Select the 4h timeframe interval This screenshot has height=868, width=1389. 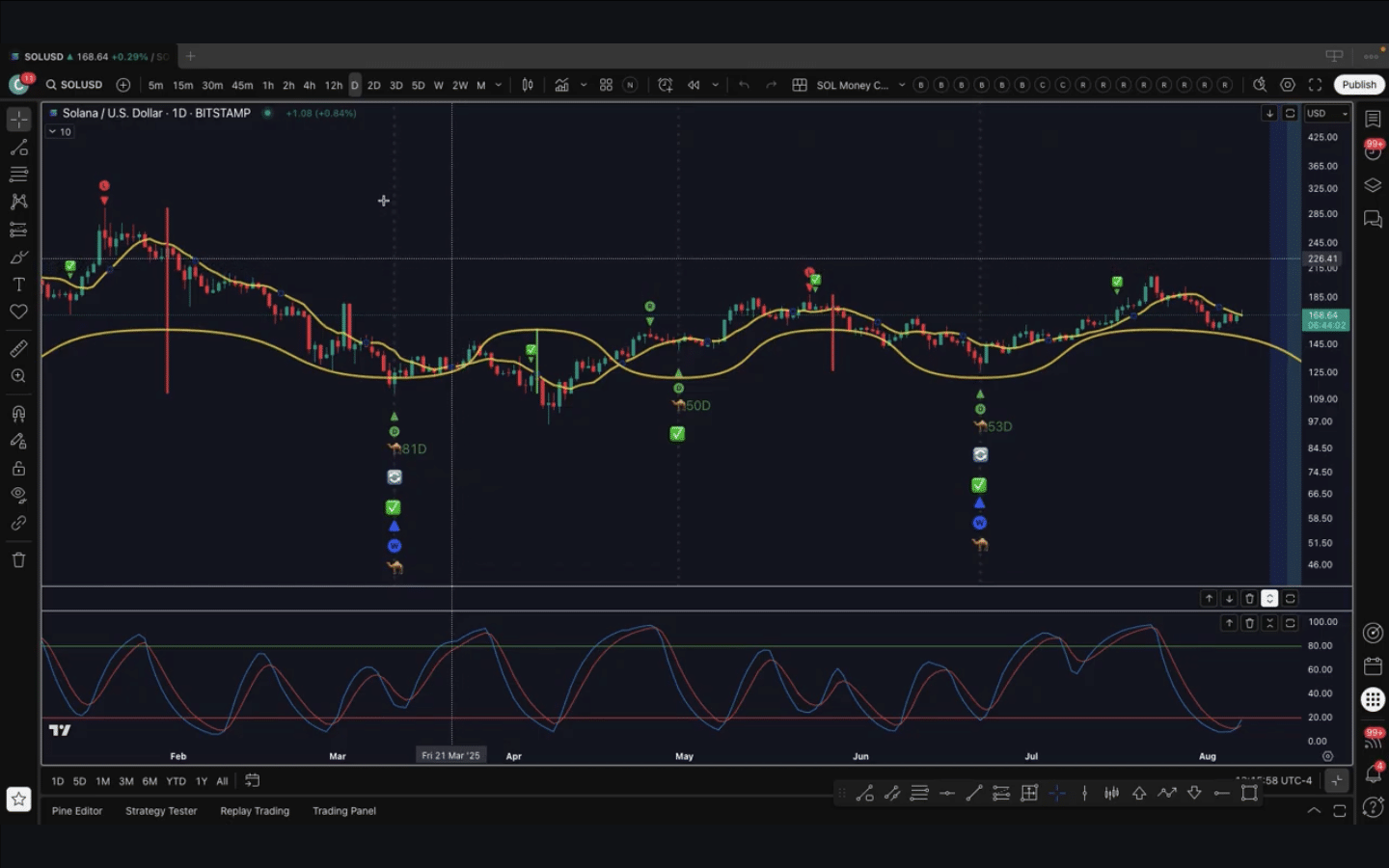(309, 85)
